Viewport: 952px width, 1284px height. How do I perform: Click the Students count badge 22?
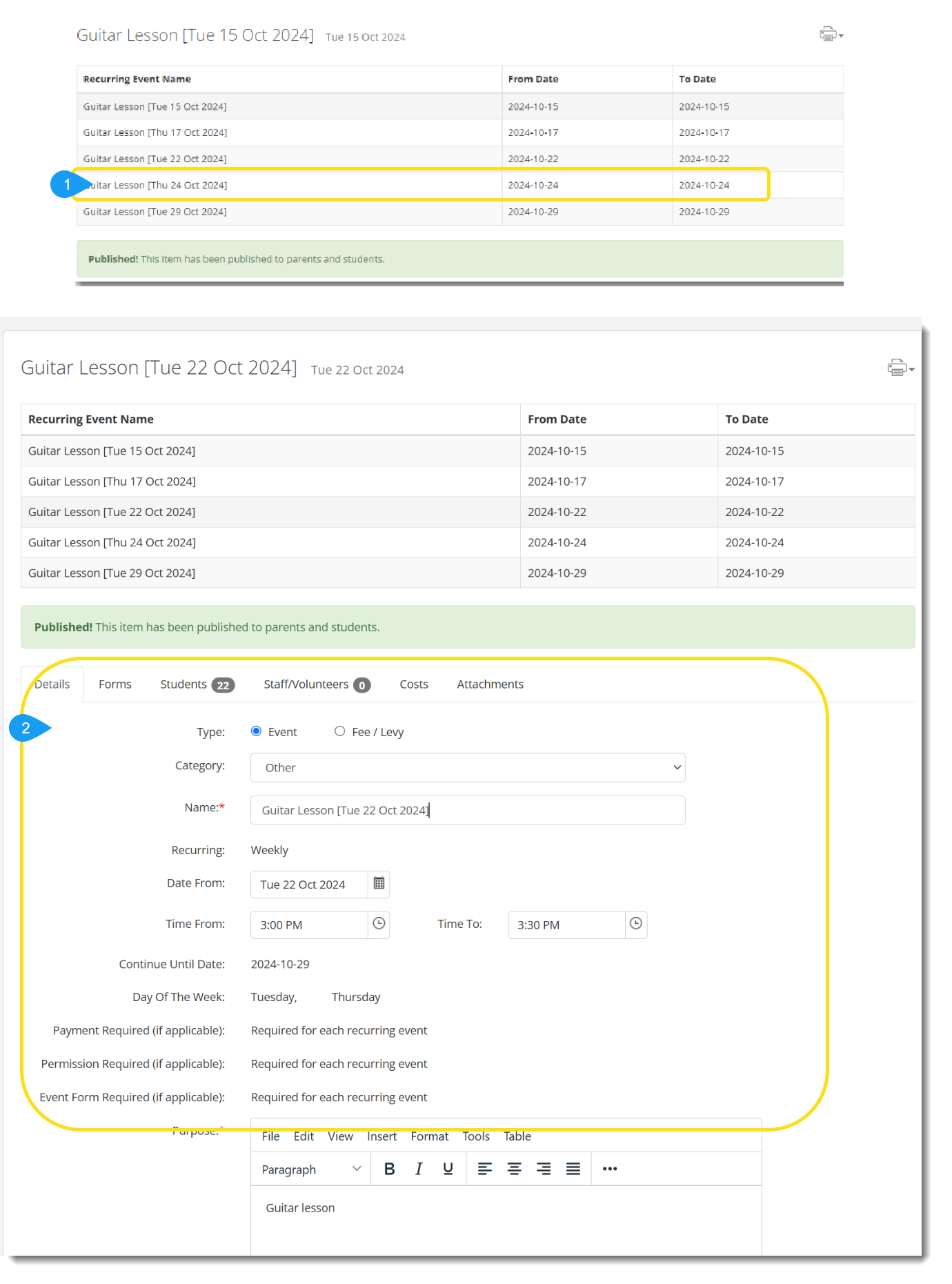coord(223,685)
